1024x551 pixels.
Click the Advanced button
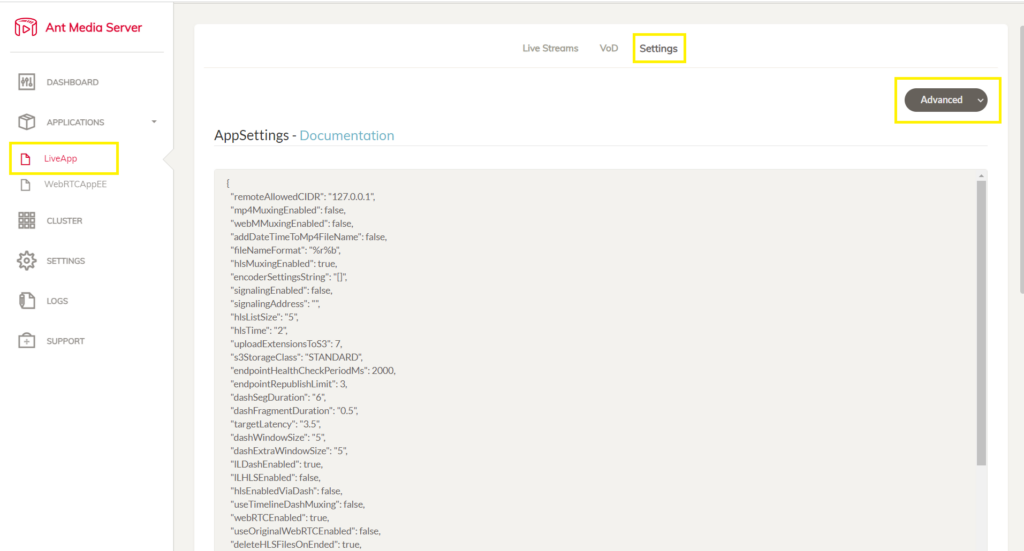[946, 100]
